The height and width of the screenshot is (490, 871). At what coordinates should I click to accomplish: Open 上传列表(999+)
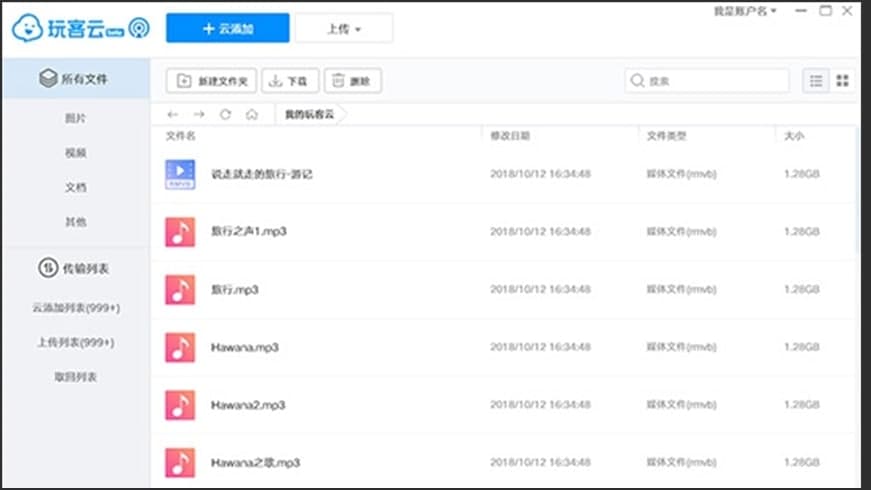tap(76, 342)
